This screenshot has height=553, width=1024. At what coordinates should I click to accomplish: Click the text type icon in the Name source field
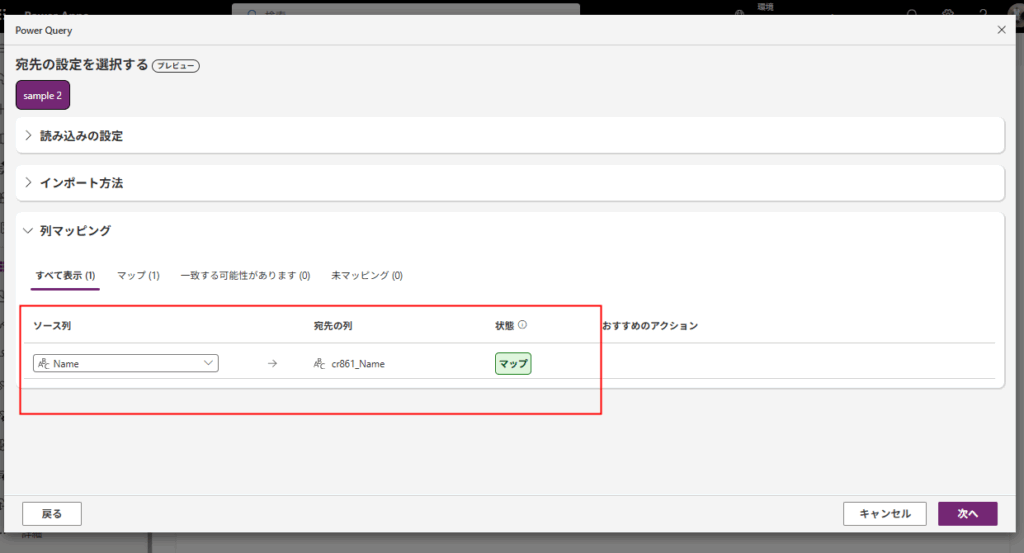[43, 364]
